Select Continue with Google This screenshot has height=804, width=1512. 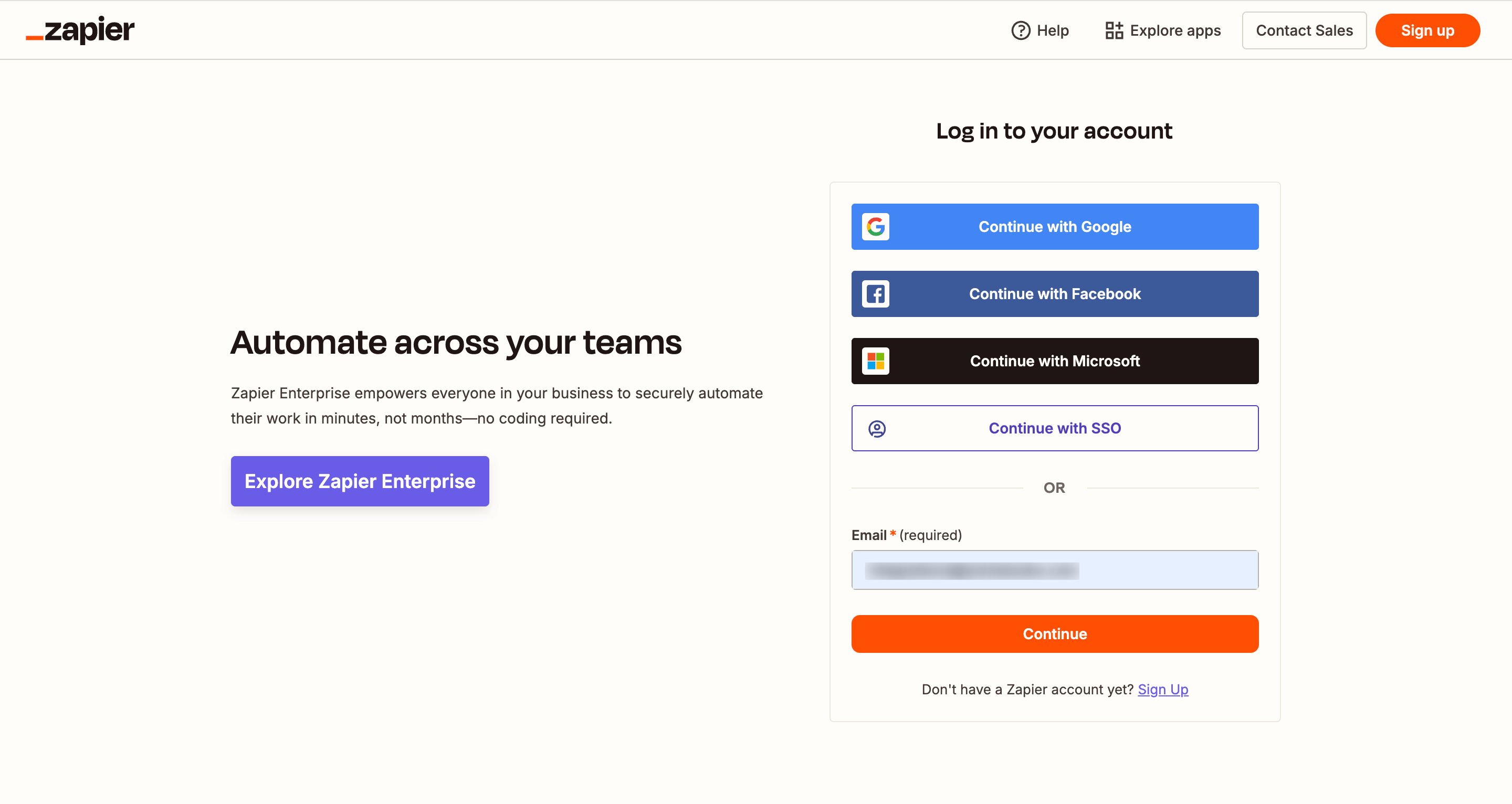(x=1055, y=227)
